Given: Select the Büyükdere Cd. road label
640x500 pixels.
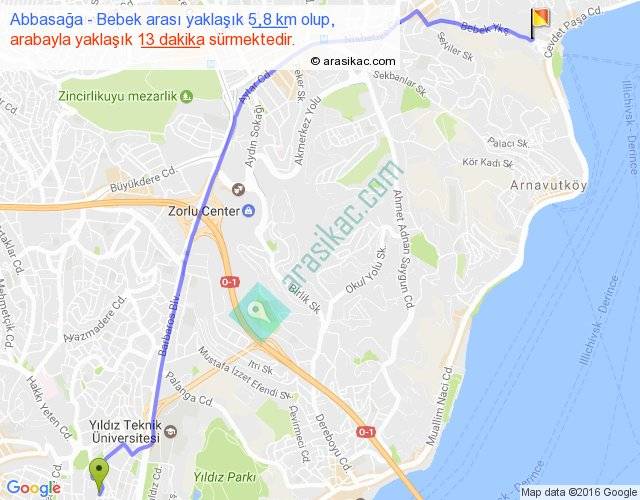Looking at the screenshot, I should click(x=144, y=178).
